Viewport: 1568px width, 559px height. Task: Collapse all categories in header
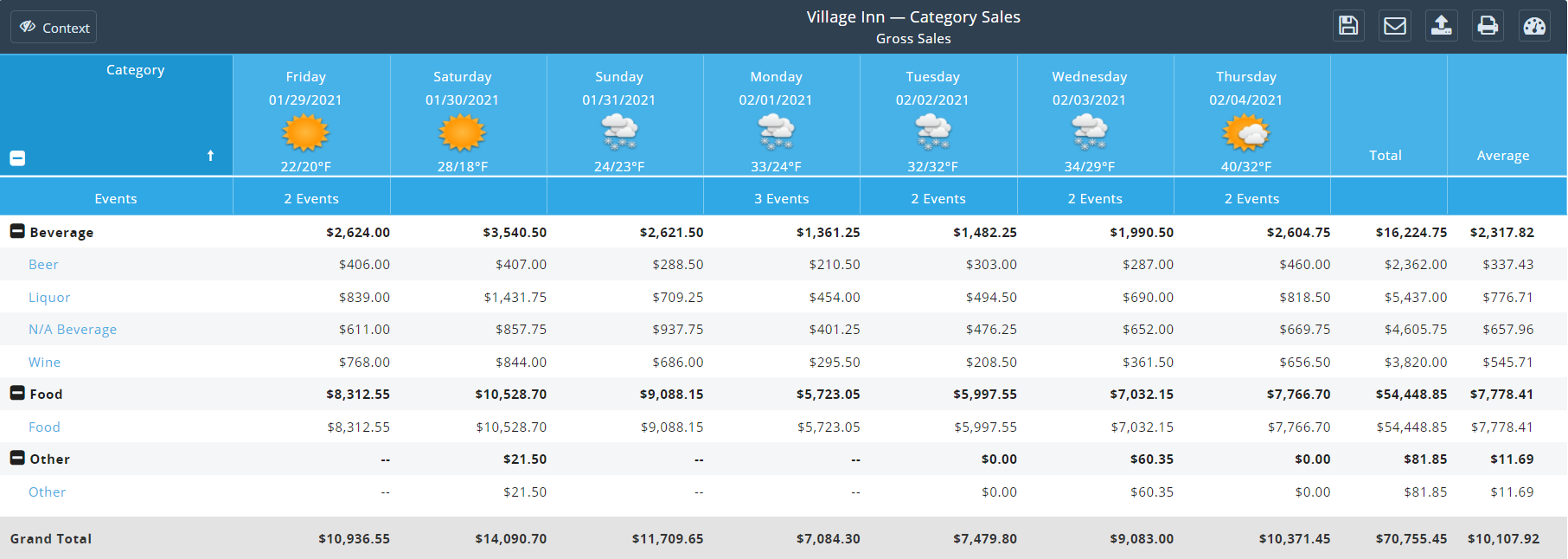17,157
